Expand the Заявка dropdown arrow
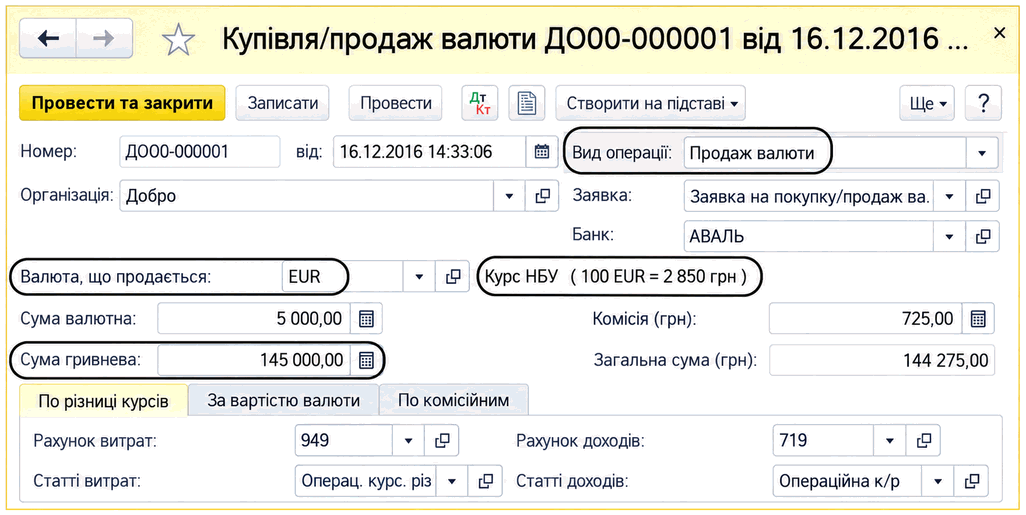1026x515 pixels. click(x=950, y=196)
